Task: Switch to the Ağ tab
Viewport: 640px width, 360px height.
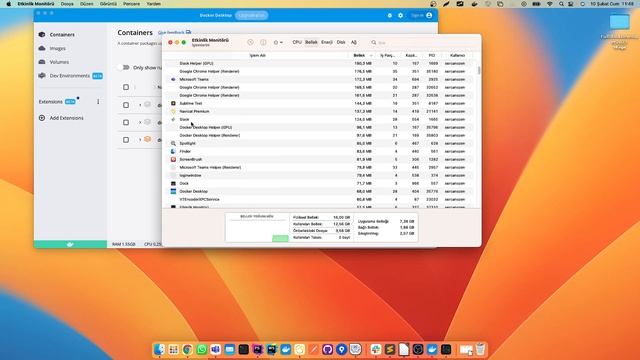Action: tap(354, 42)
